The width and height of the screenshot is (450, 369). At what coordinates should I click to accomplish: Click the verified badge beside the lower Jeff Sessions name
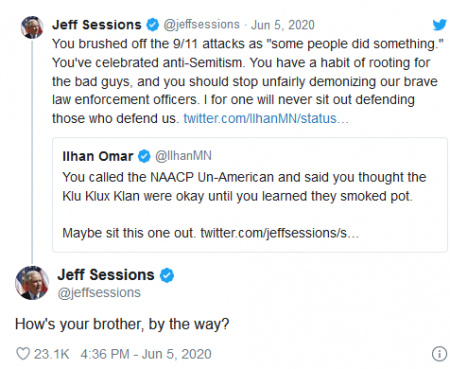point(167,275)
